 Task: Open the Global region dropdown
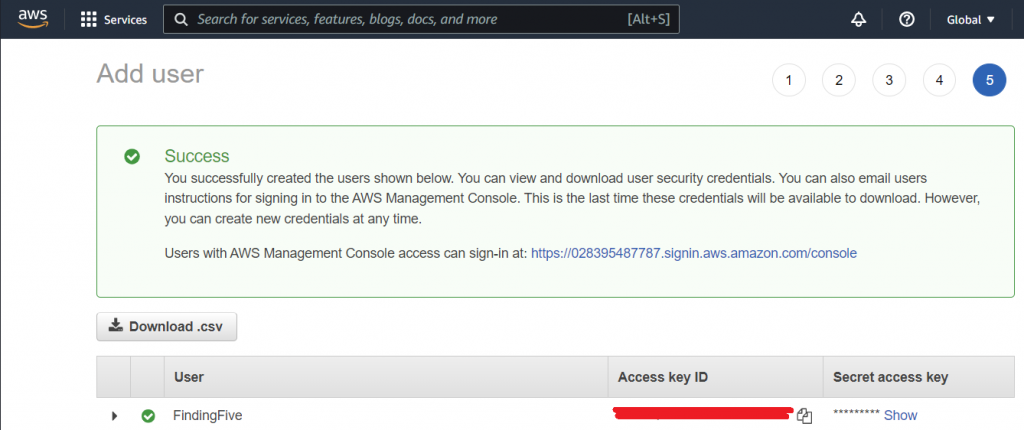click(x=970, y=20)
